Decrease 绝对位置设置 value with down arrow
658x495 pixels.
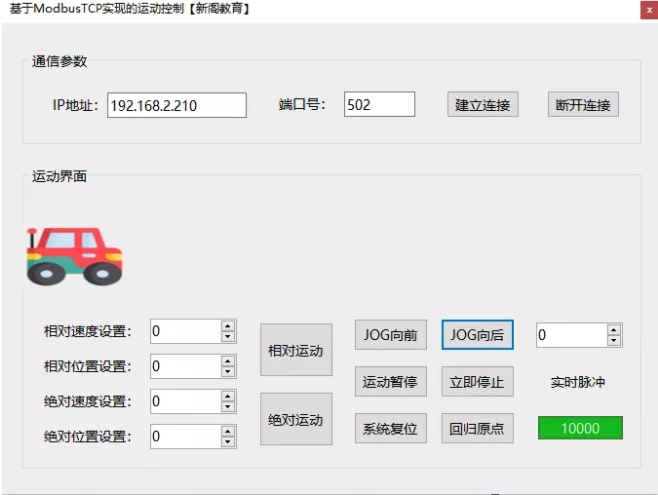(x=227, y=442)
